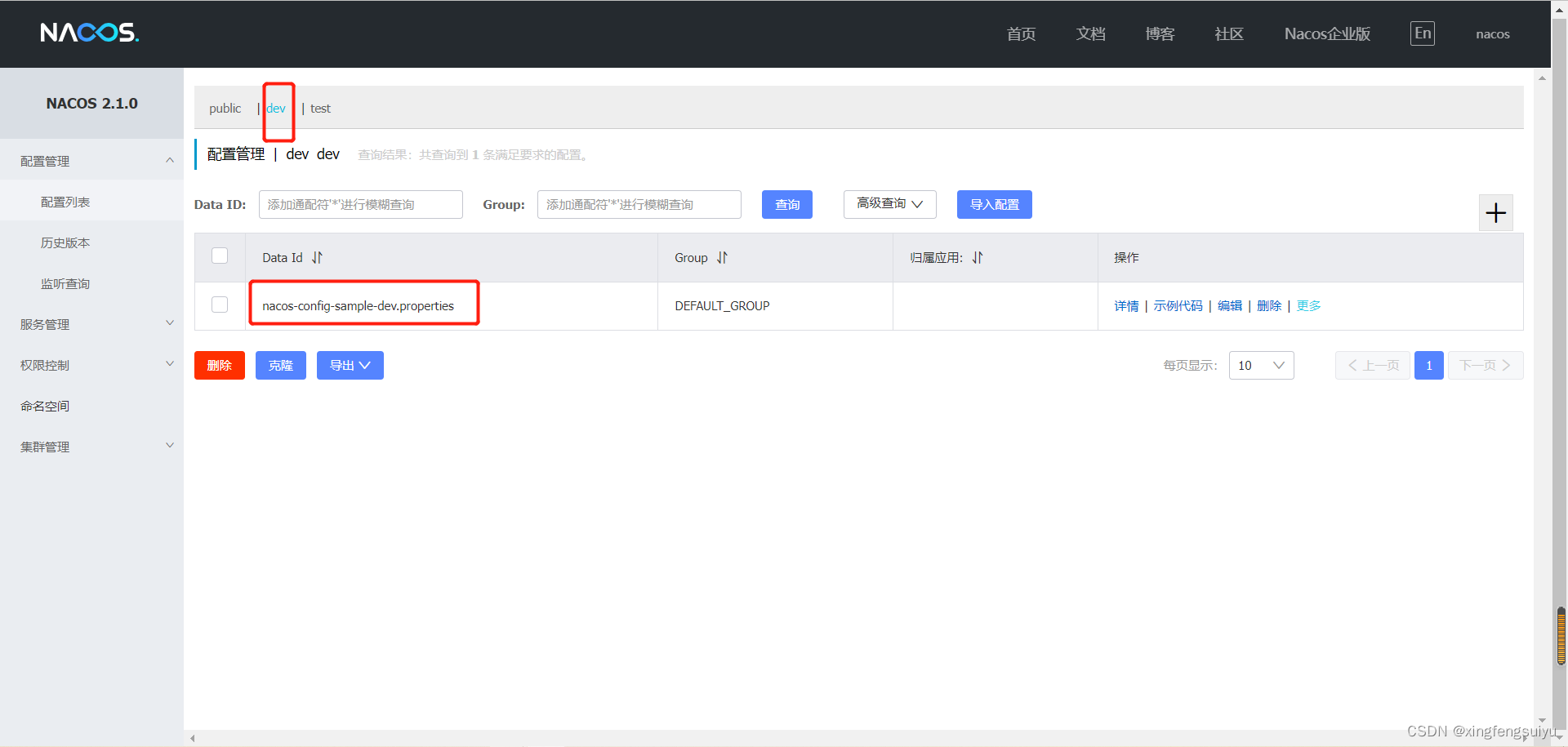Click the nacos user menu

pos(1493,34)
